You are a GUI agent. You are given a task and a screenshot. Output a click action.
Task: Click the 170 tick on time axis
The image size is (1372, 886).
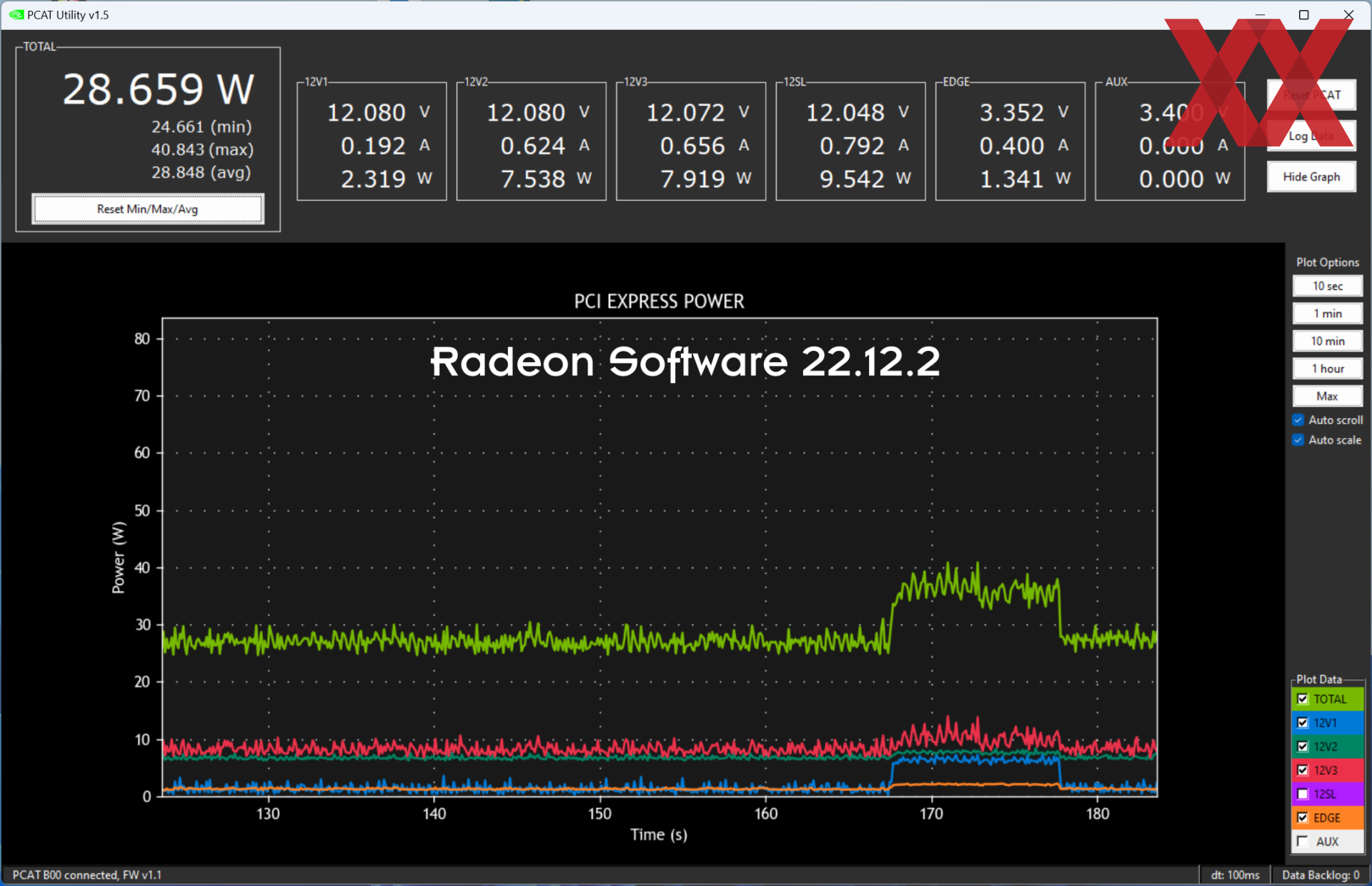point(931,814)
